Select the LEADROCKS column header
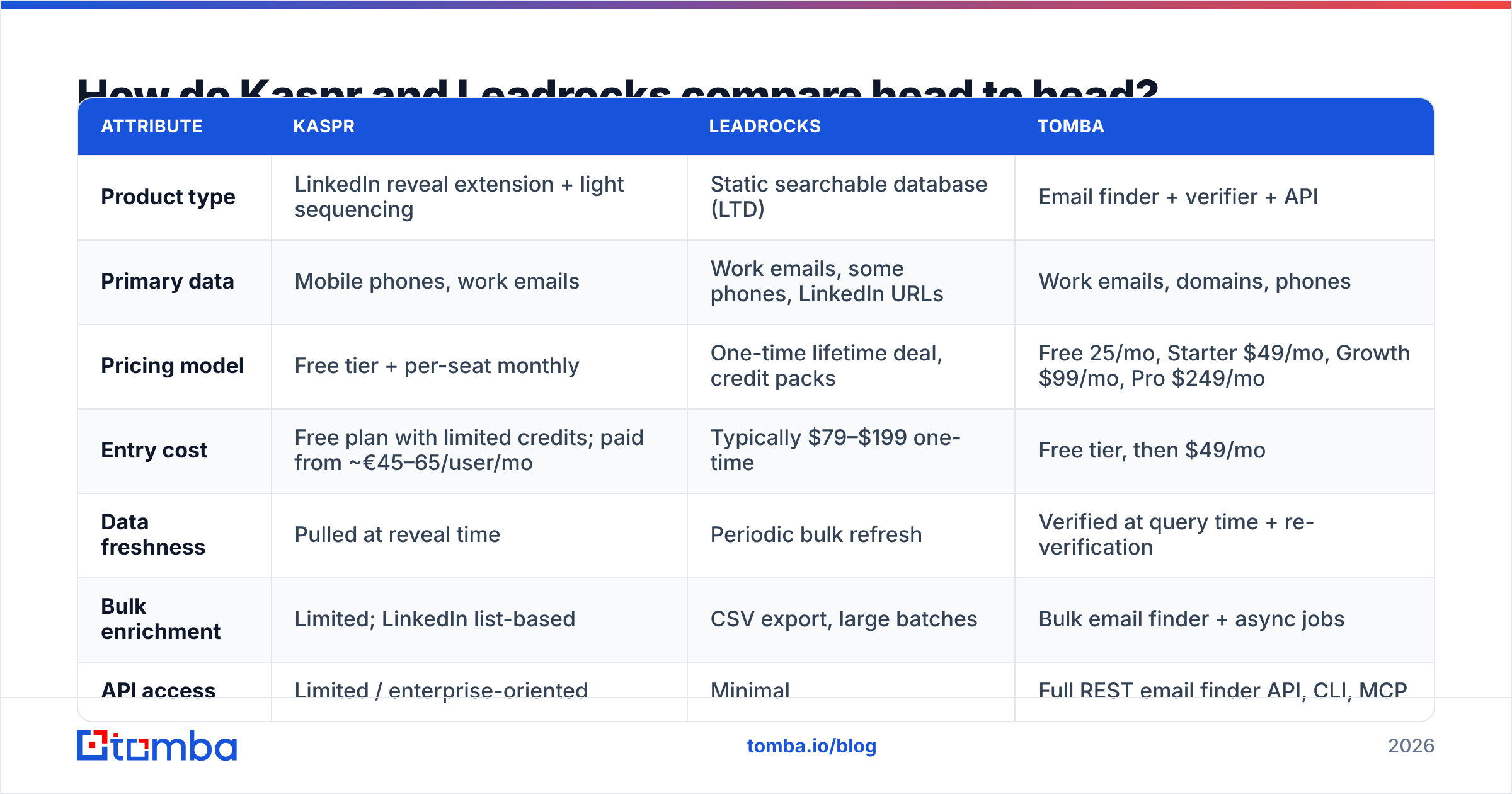 [765, 126]
